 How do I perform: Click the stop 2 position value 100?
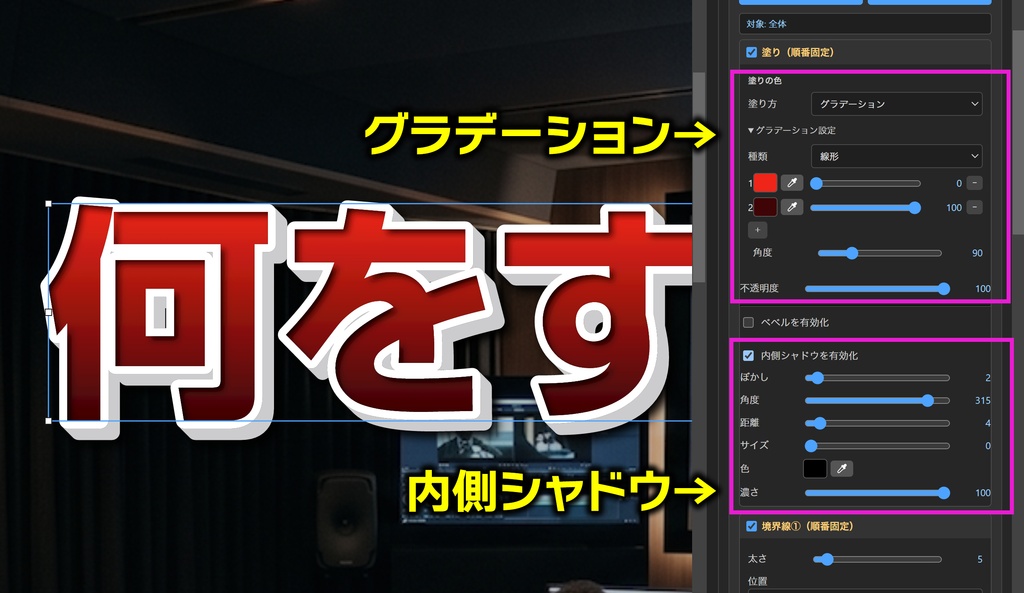(x=953, y=208)
